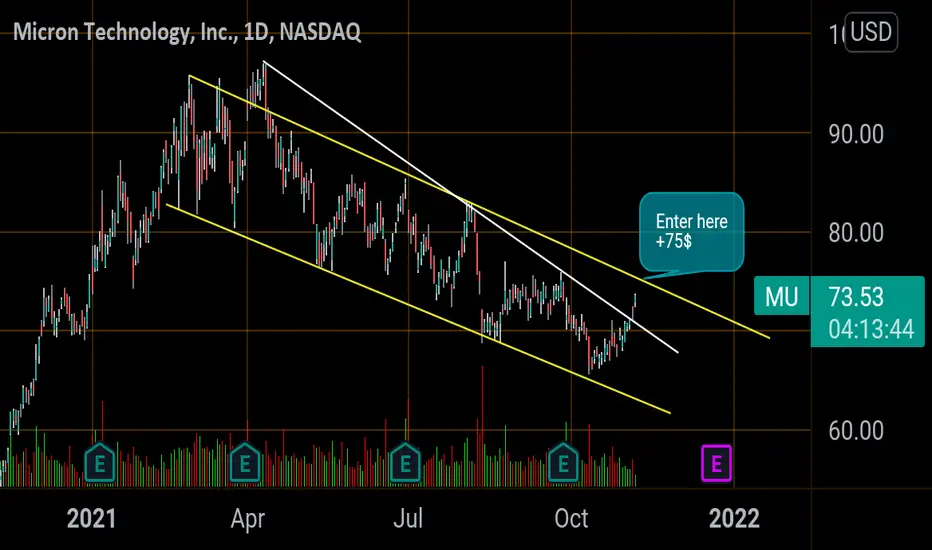
Task: Click the 73.53 current price tag
Action: click(856, 297)
